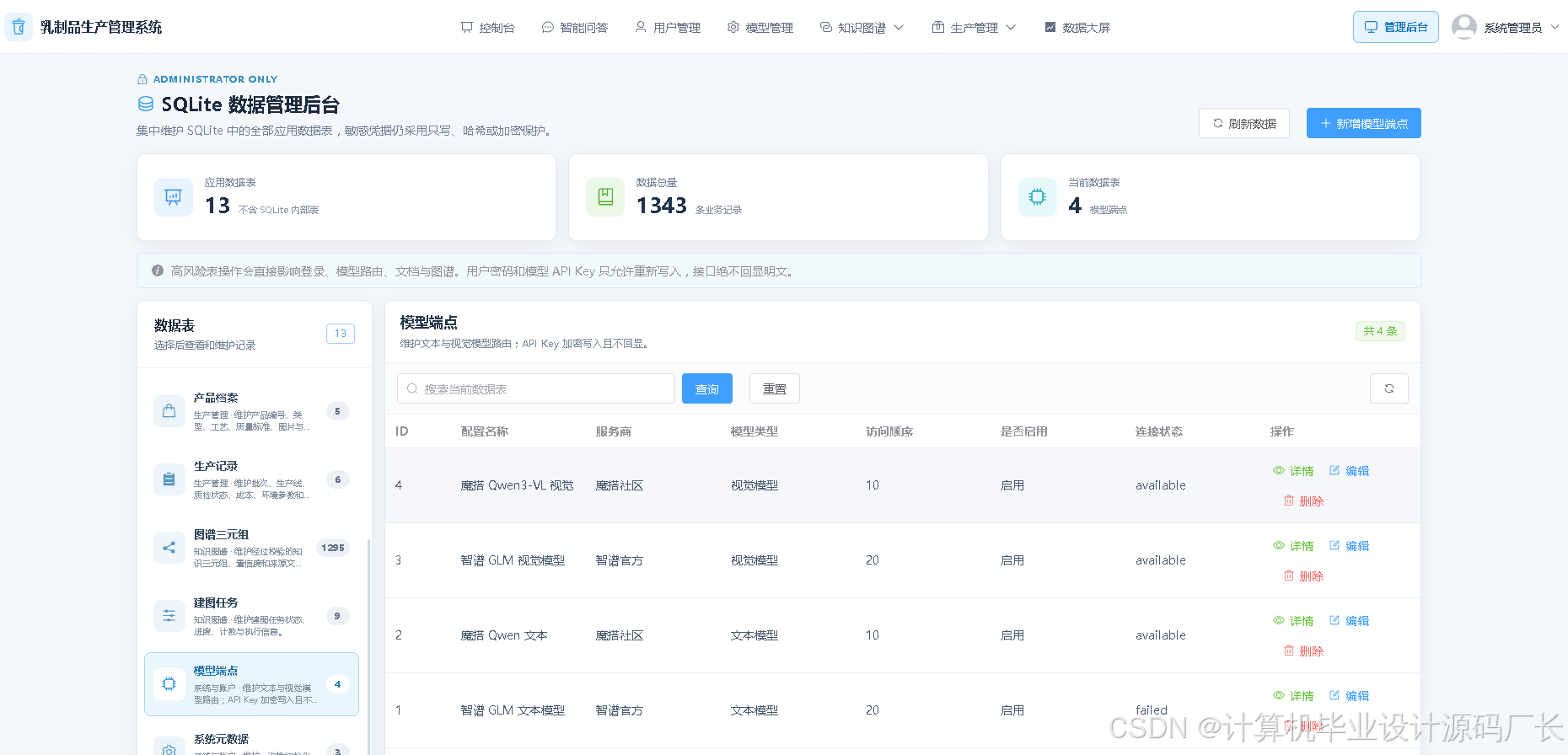The width and height of the screenshot is (1568, 755).
Task: Delete the 魔搭 Qwen 文本 row
Action: pos(1303,651)
